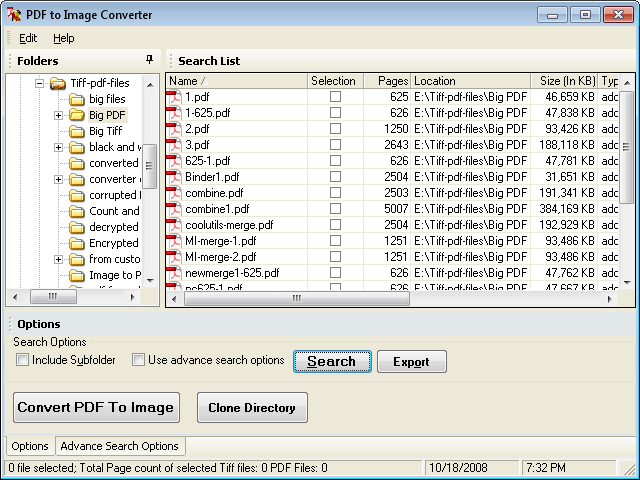Click the PDF icon beside Binder1.pdf

(175, 177)
